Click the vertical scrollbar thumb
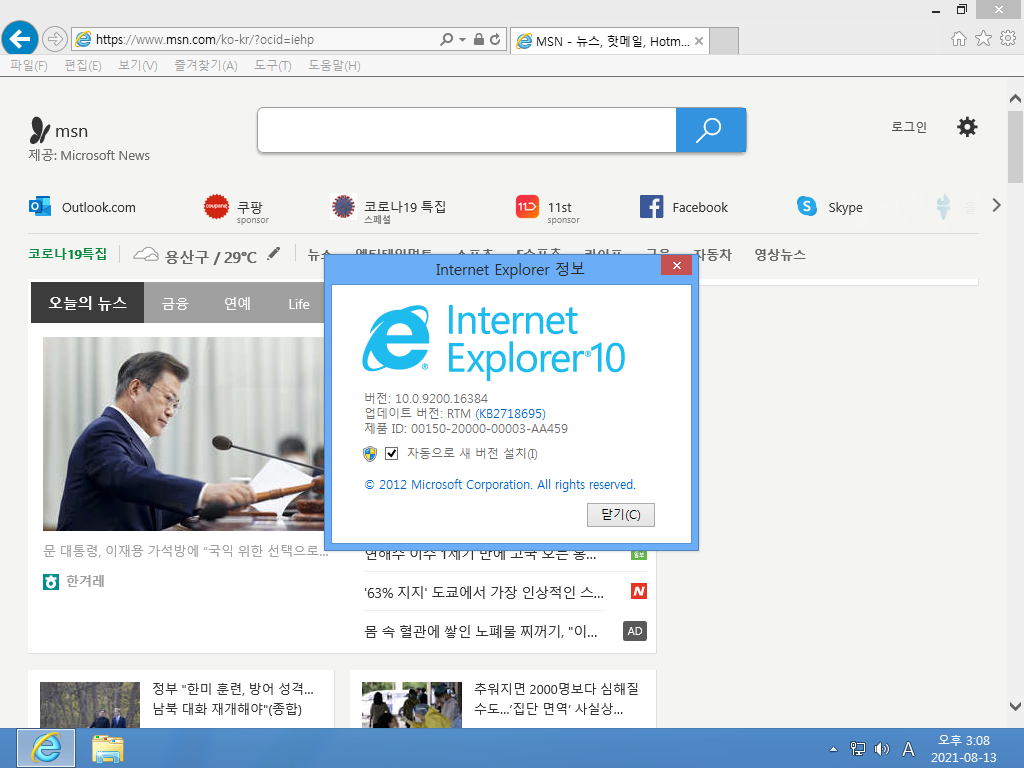Viewport: 1024px width, 768px height. point(1015,147)
